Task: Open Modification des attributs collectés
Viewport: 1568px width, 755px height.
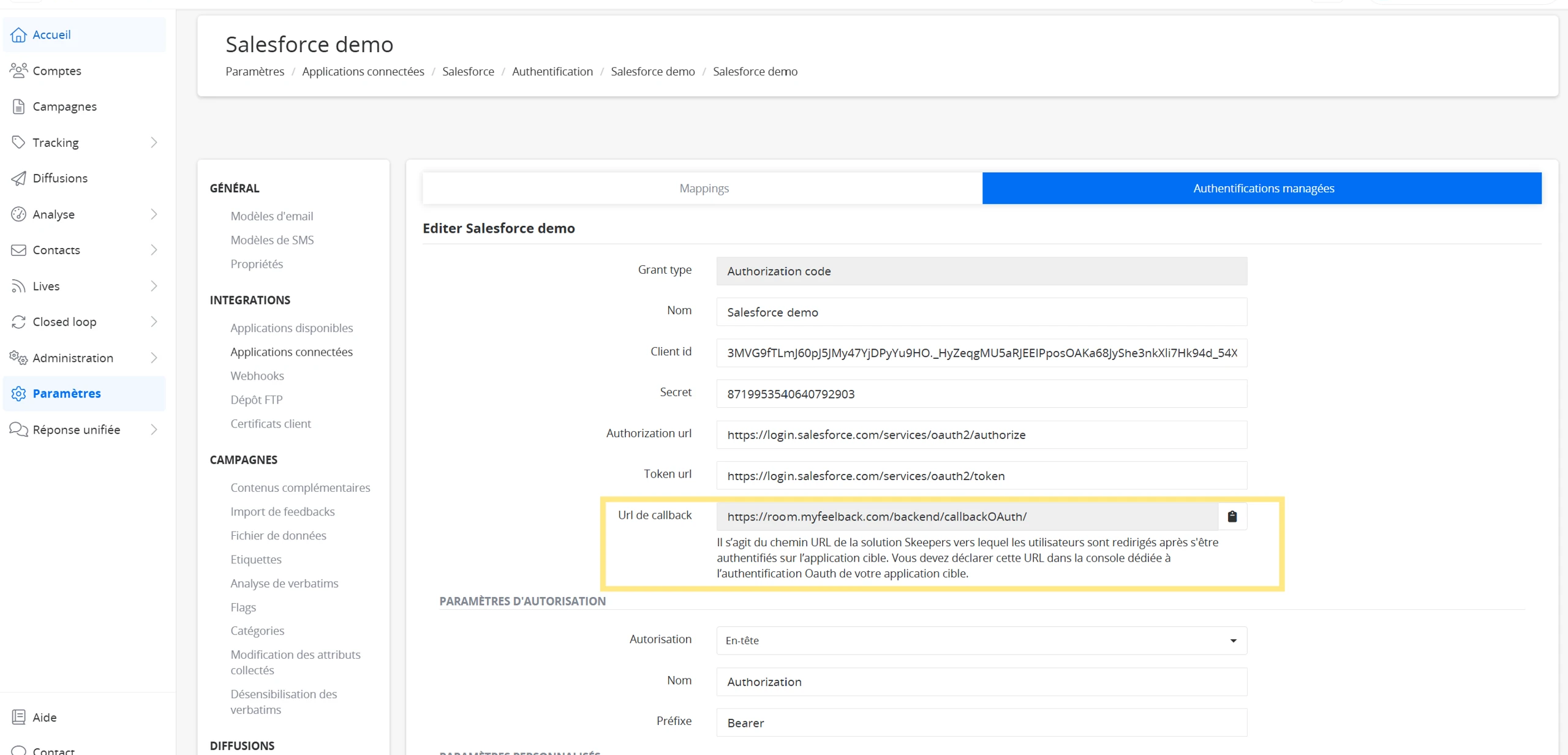Action: coord(295,663)
